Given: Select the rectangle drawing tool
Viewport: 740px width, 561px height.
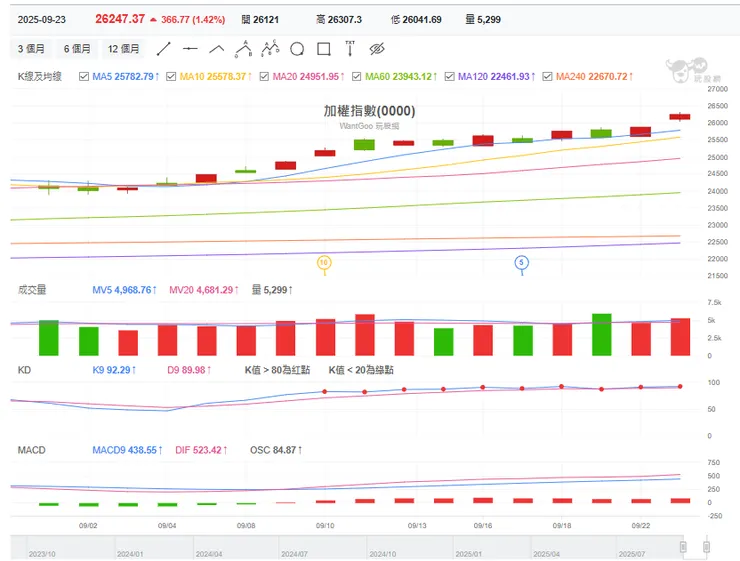Looking at the screenshot, I should pyautogui.click(x=324, y=49).
